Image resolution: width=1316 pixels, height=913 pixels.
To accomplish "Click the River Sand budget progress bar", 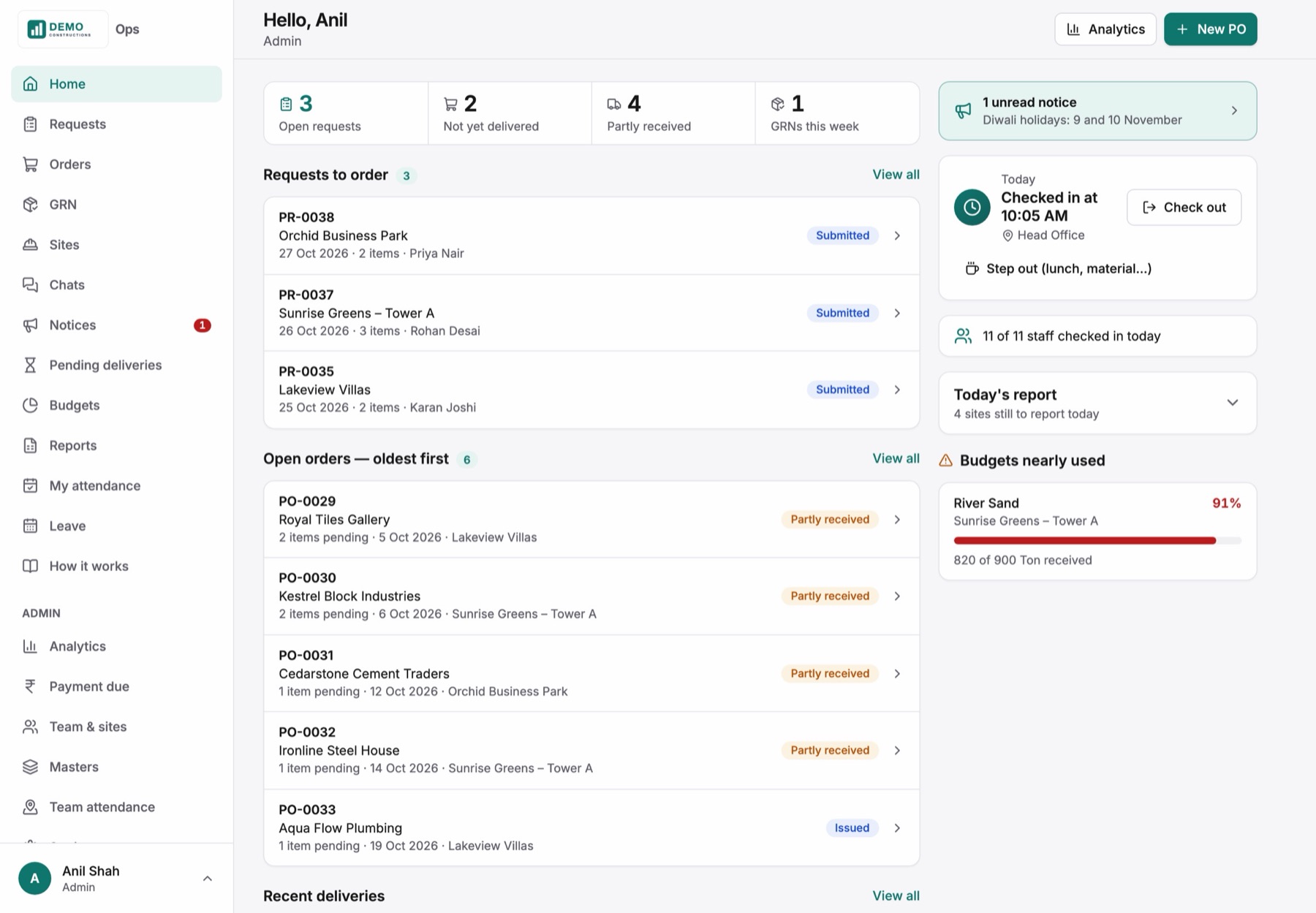I will click(1097, 541).
